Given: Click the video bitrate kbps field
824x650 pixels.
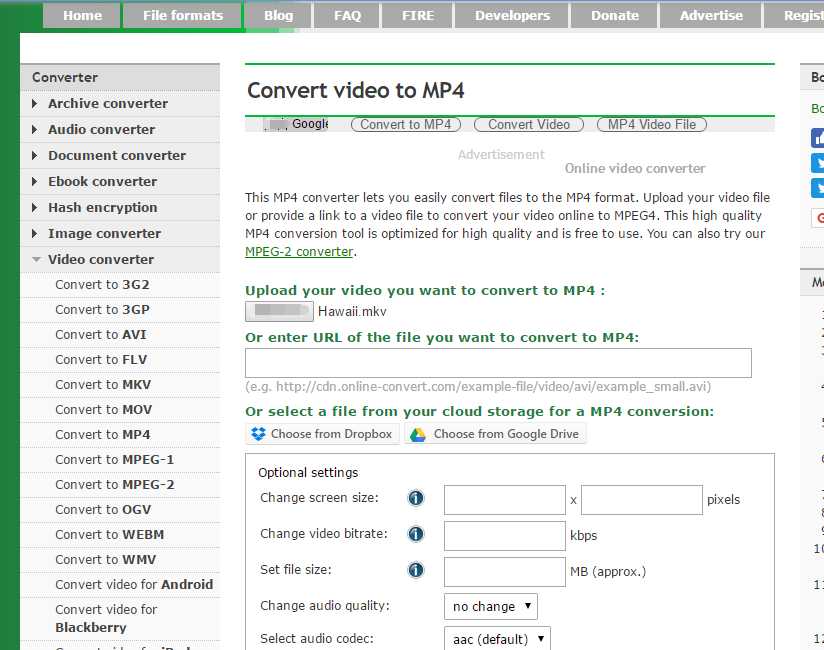Looking at the screenshot, I should (504, 535).
